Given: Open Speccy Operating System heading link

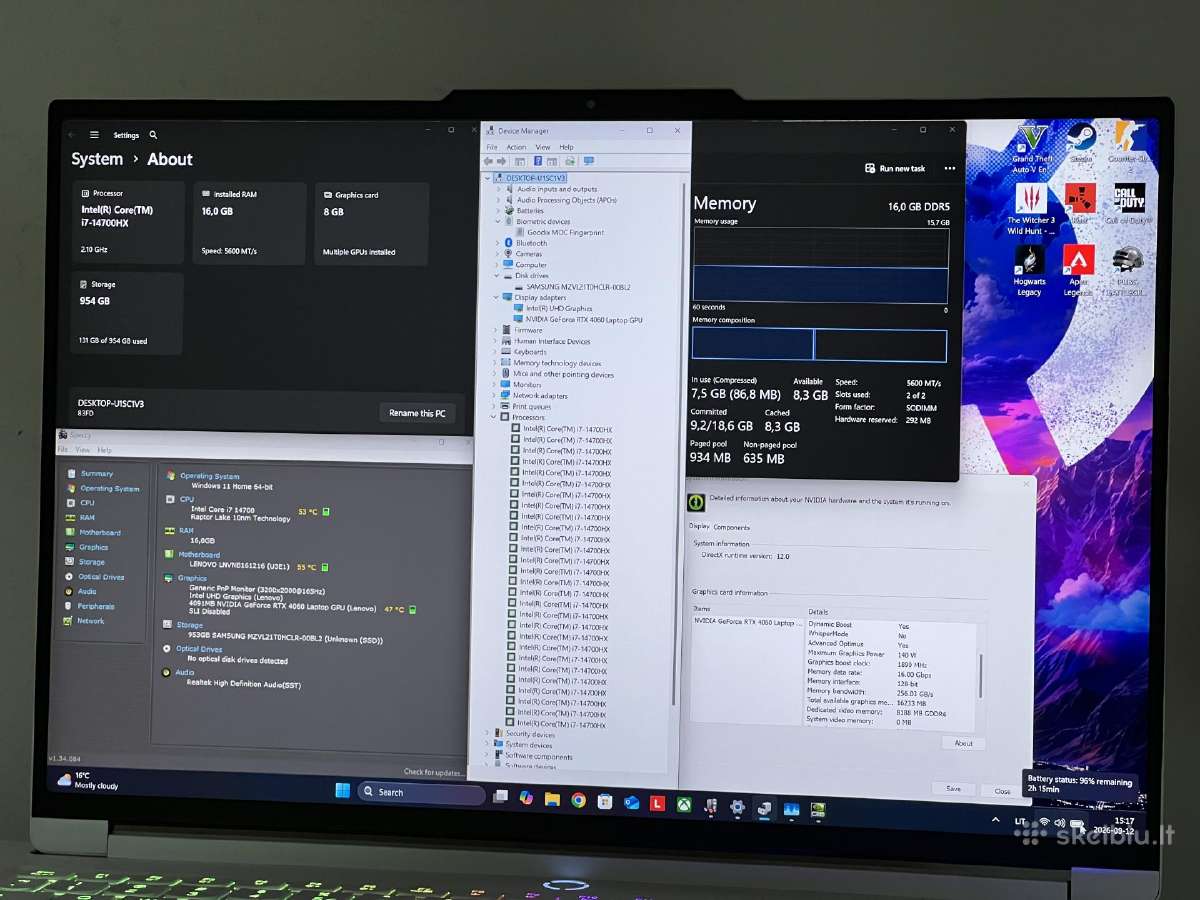Looking at the screenshot, I should pos(210,477).
